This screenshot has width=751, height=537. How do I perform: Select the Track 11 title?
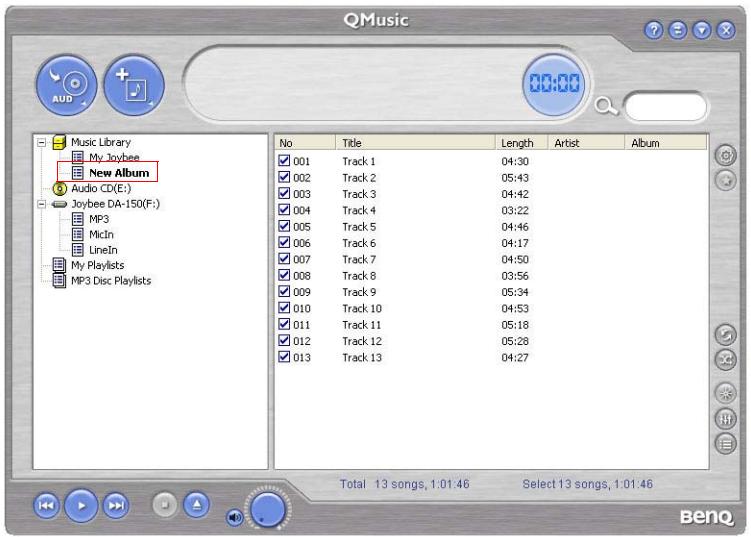362,325
